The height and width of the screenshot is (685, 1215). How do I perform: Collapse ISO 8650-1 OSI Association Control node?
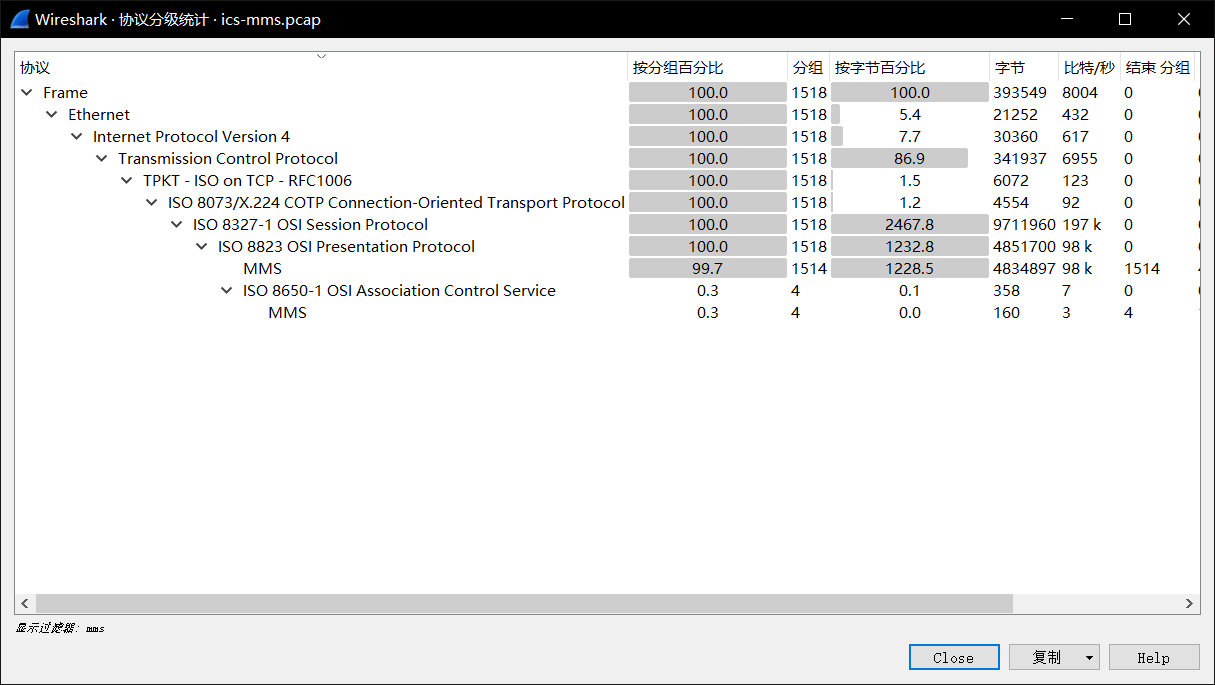[x=227, y=291]
